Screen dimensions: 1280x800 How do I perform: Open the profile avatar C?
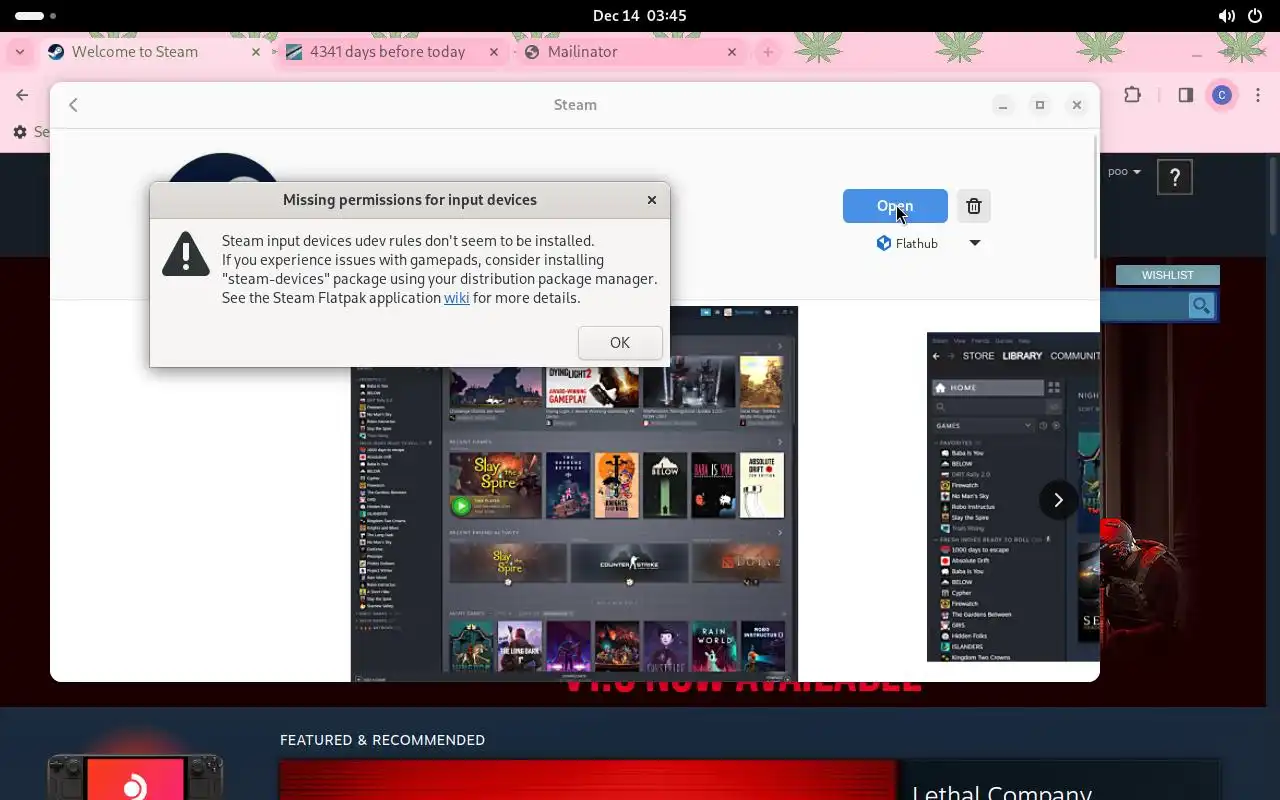point(1221,95)
